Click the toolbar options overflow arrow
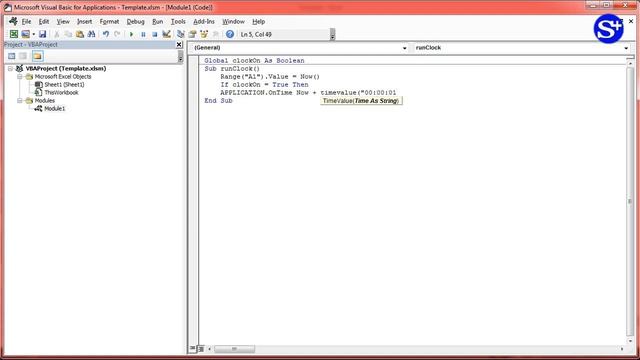The image size is (640, 360). tap(333, 34)
